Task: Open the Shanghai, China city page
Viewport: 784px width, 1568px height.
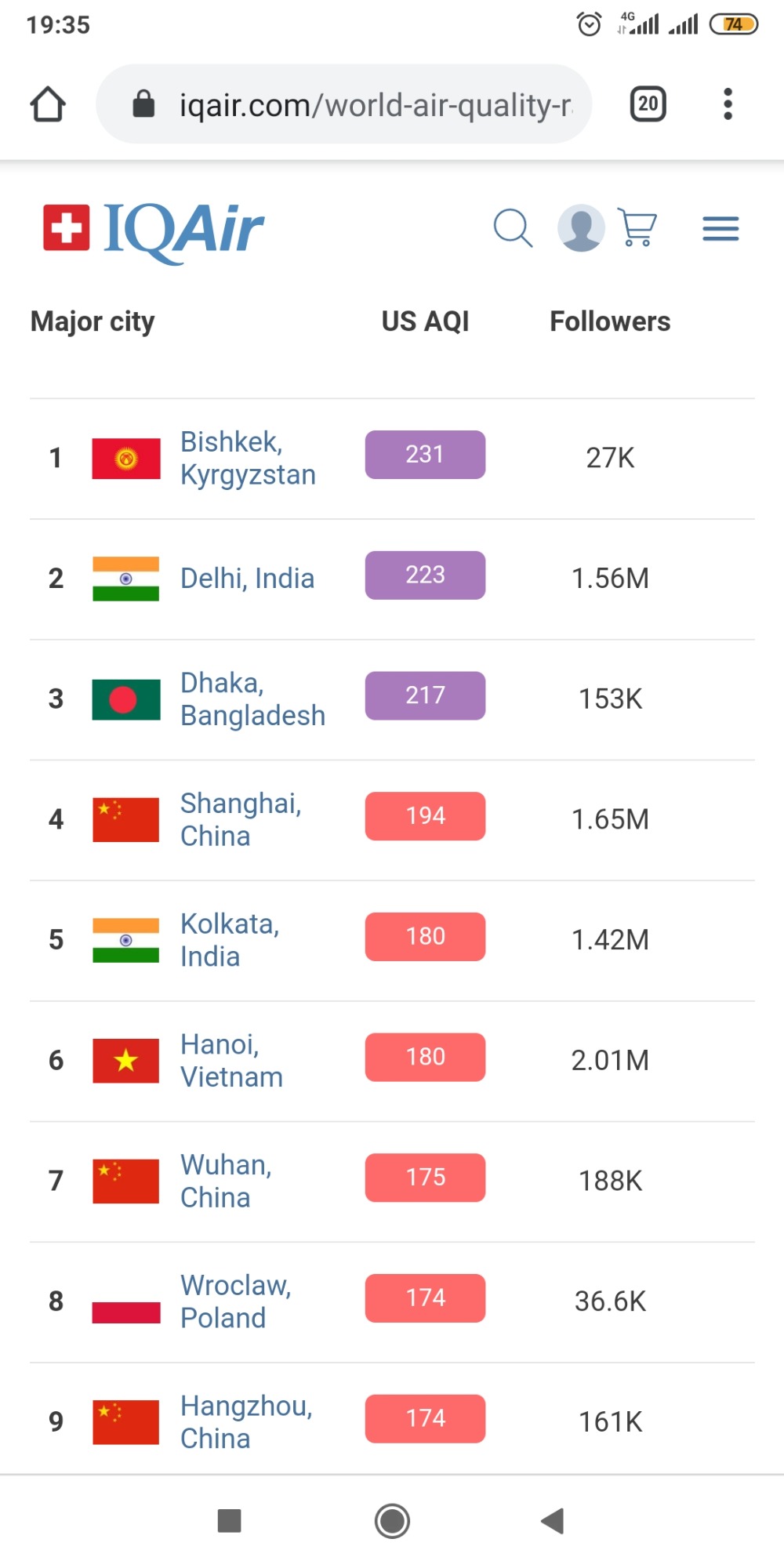Action: (241, 819)
